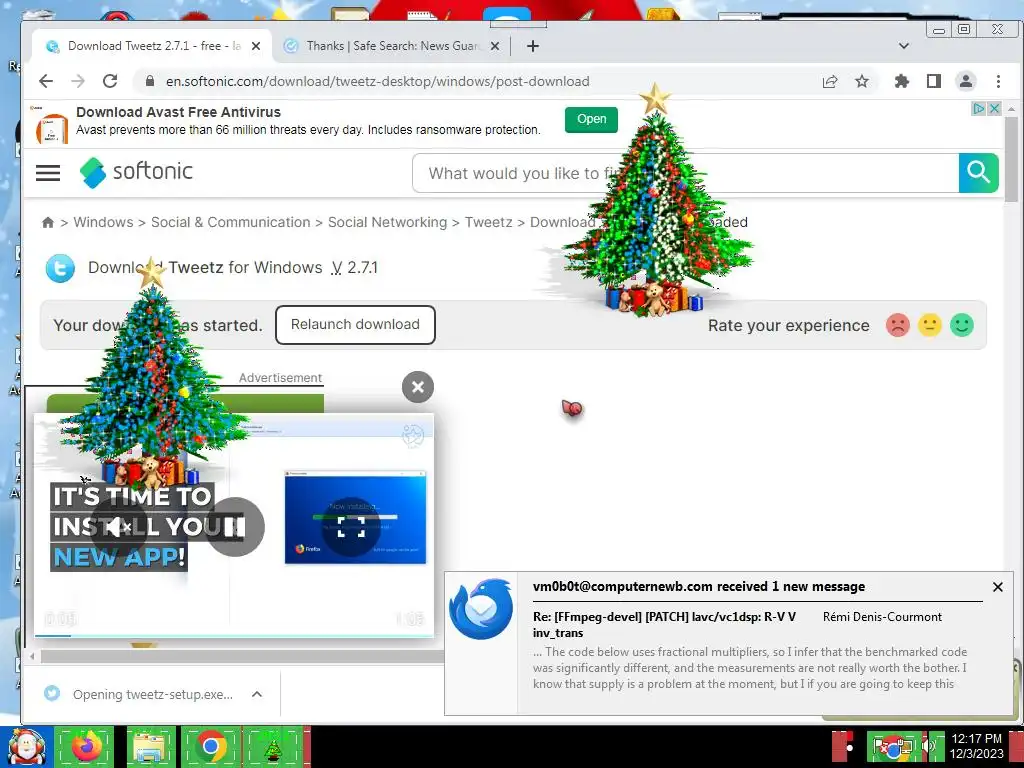The height and width of the screenshot is (768, 1024).
Task: Reload the Softonic page
Action: click(x=110, y=81)
